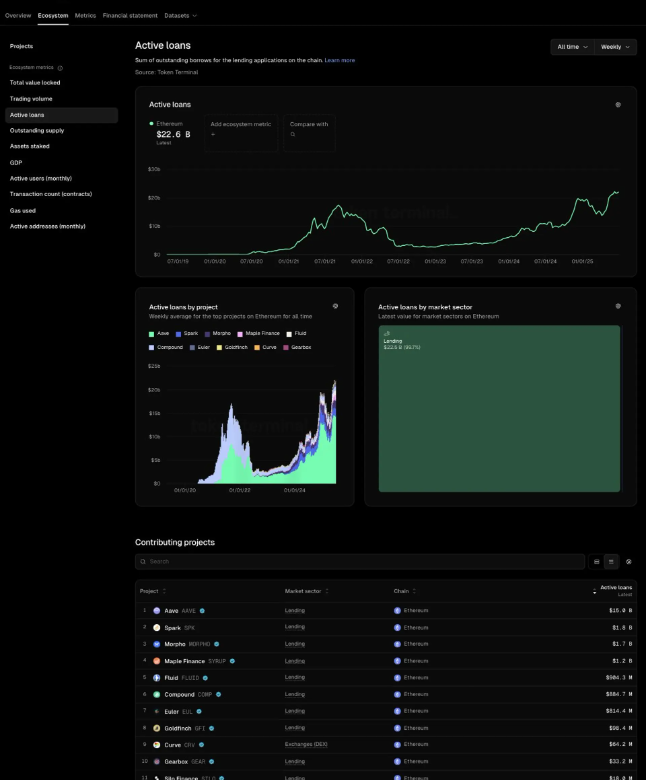Viewport: 646px width, 780px height.
Task: Toggle Fluid series in project chart legend
Action: tap(296, 334)
